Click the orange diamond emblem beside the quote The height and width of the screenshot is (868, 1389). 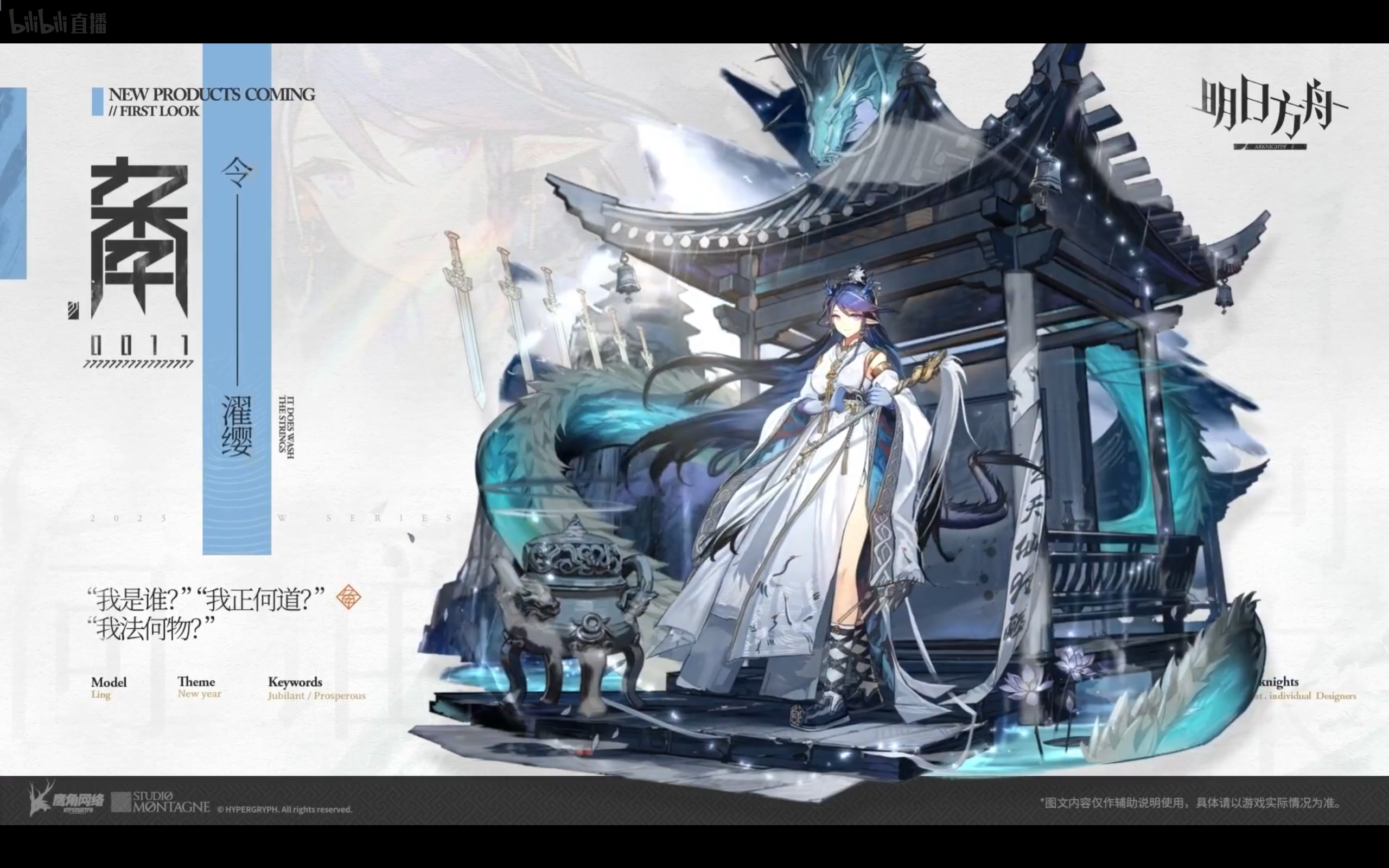pyautogui.click(x=348, y=598)
